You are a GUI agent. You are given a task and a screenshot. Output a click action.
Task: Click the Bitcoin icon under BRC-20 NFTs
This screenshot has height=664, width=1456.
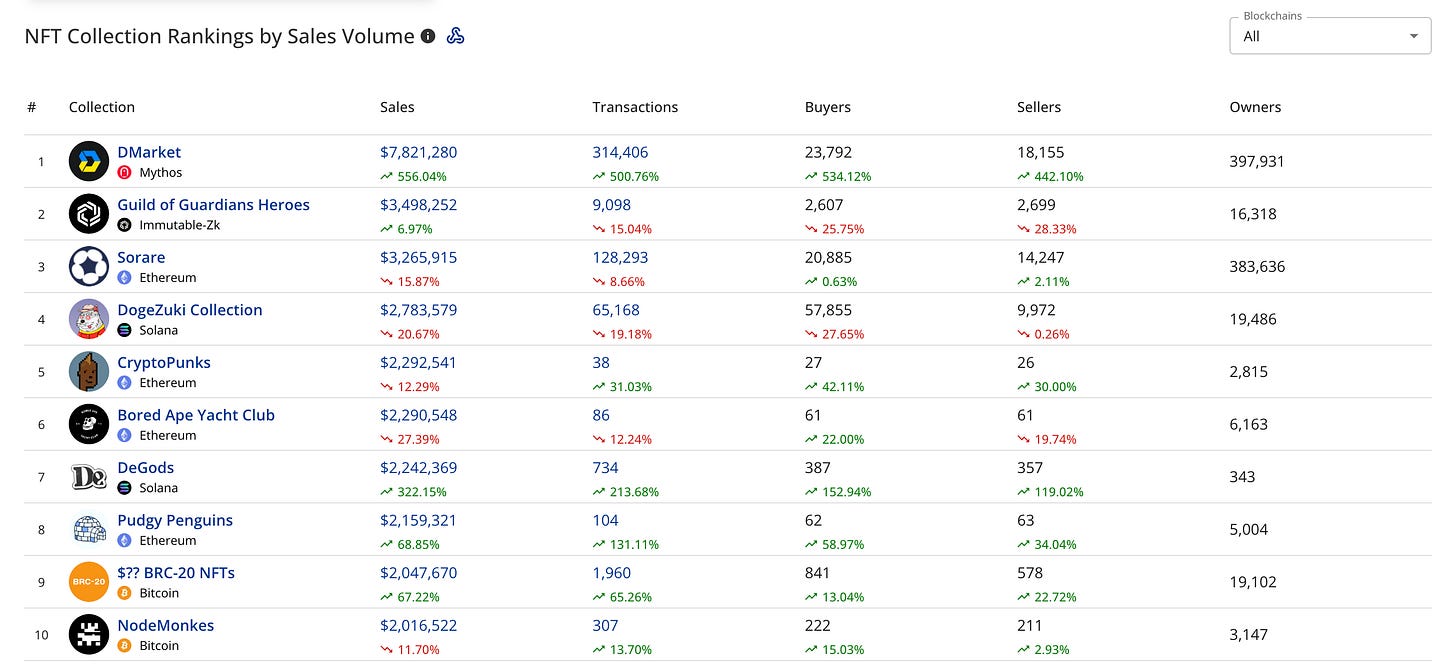tap(125, 593)
